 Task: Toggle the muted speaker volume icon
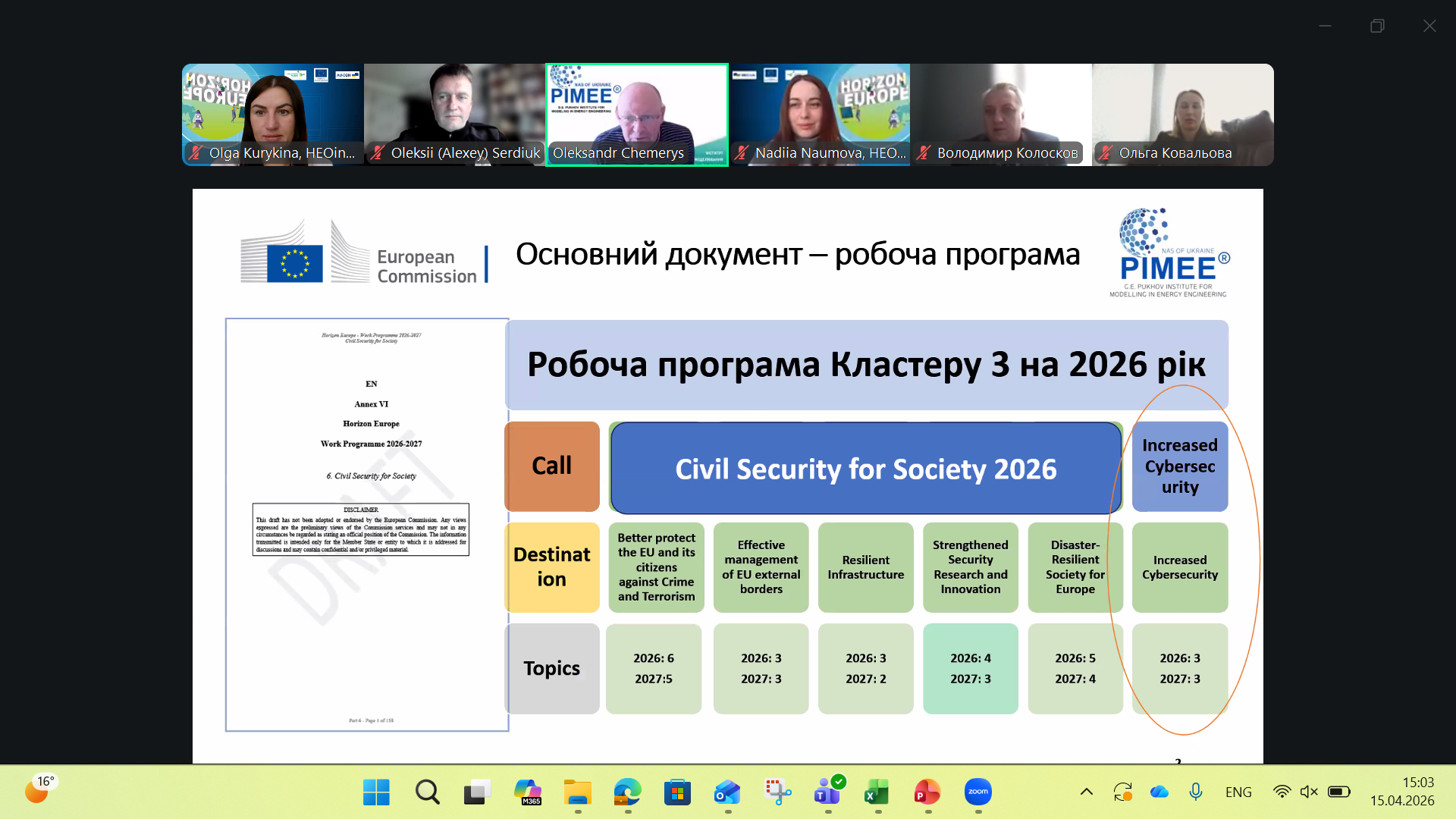1309,792
